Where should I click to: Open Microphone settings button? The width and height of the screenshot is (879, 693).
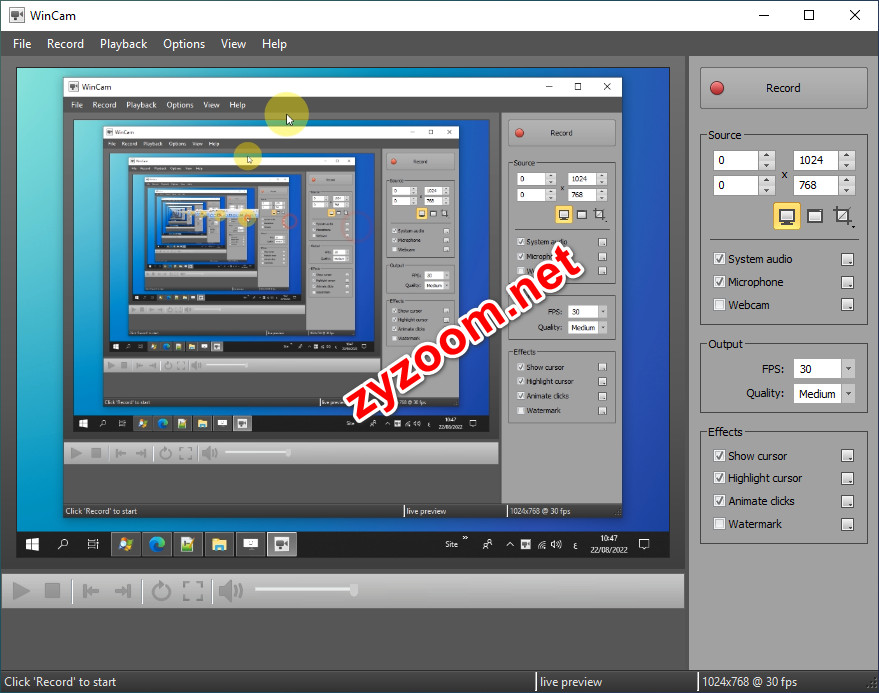coord(848,282)
